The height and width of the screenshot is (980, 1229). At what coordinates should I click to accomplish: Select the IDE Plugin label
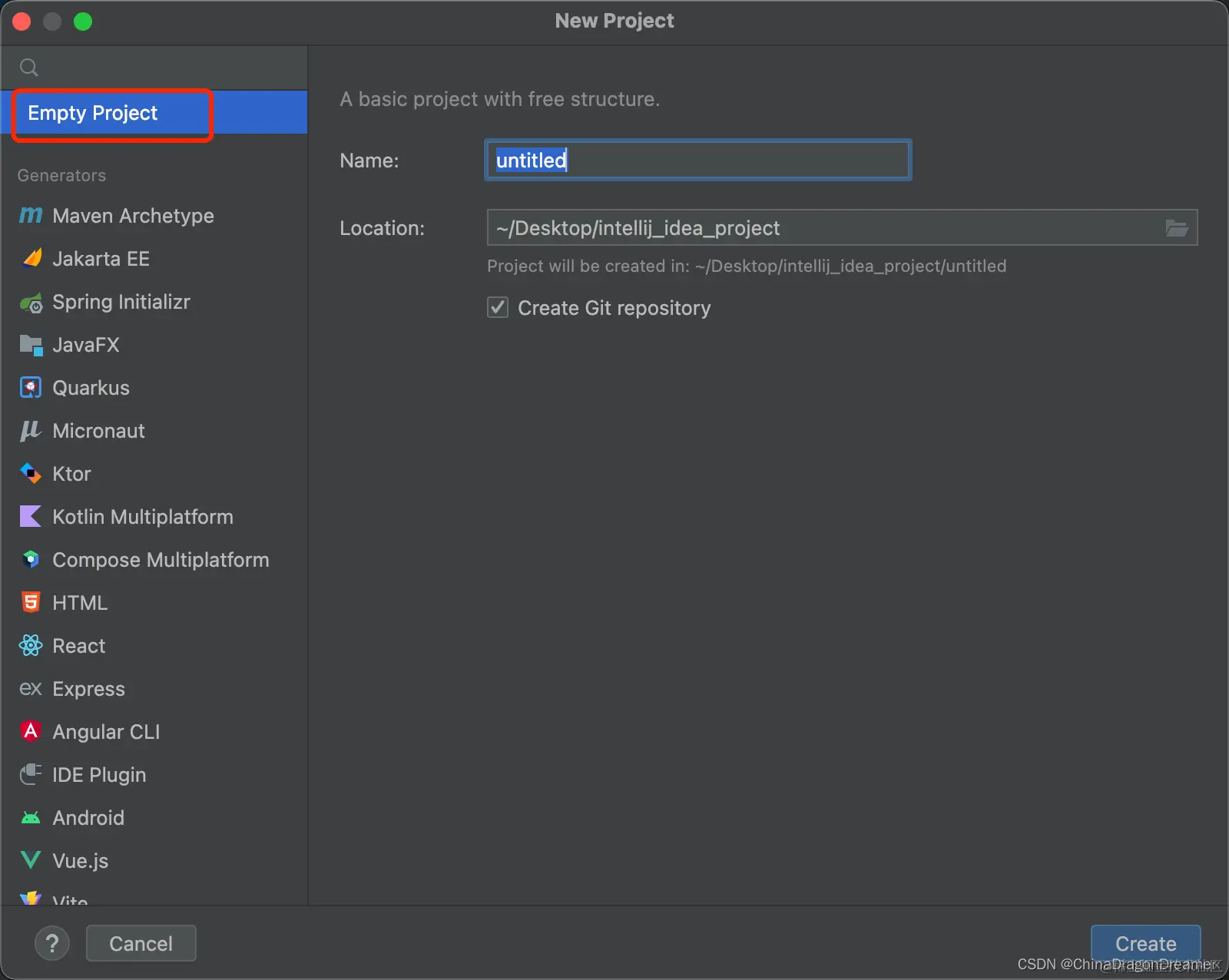99,775
